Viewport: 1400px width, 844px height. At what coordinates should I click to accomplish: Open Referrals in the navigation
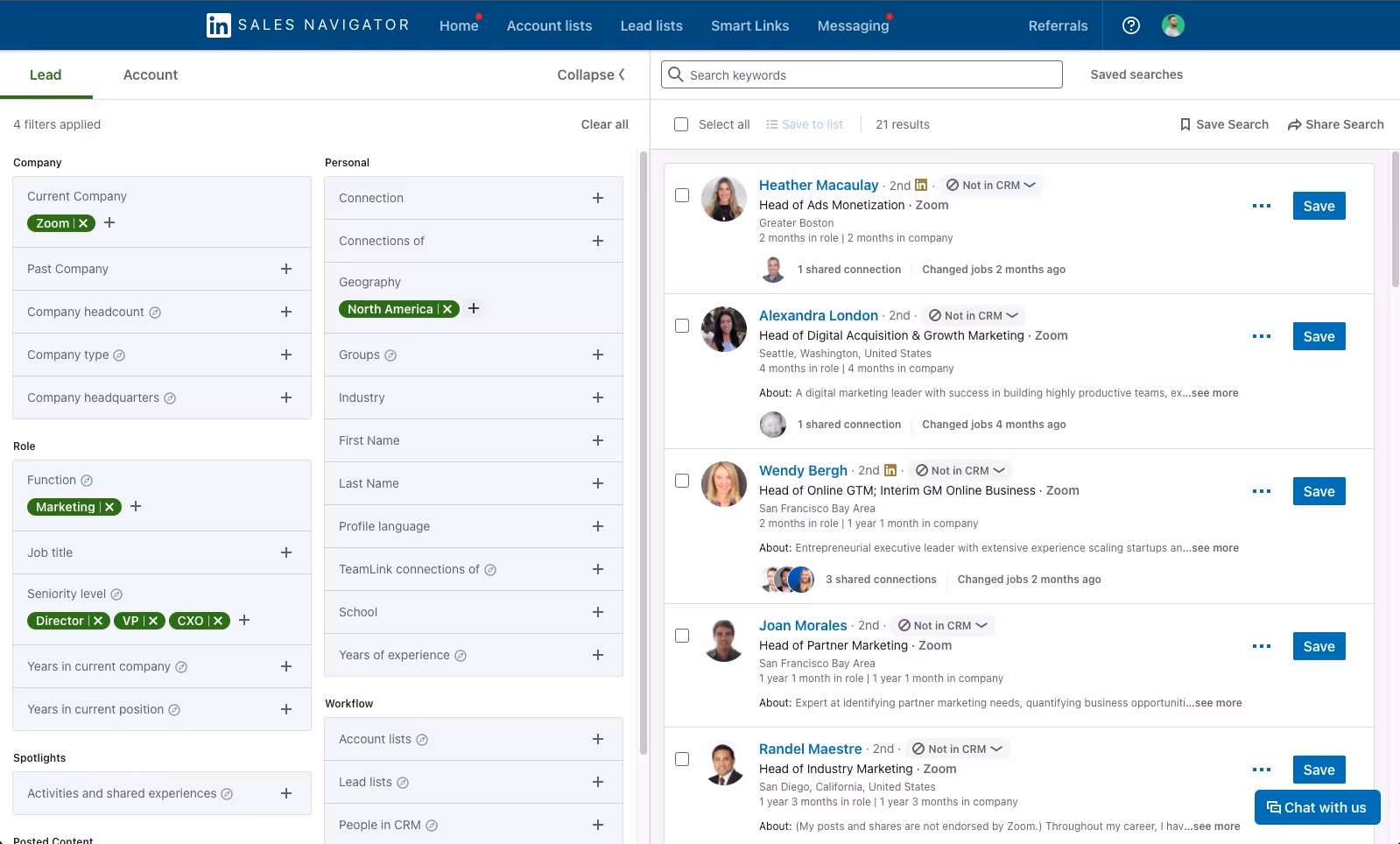coord(1059,25)
